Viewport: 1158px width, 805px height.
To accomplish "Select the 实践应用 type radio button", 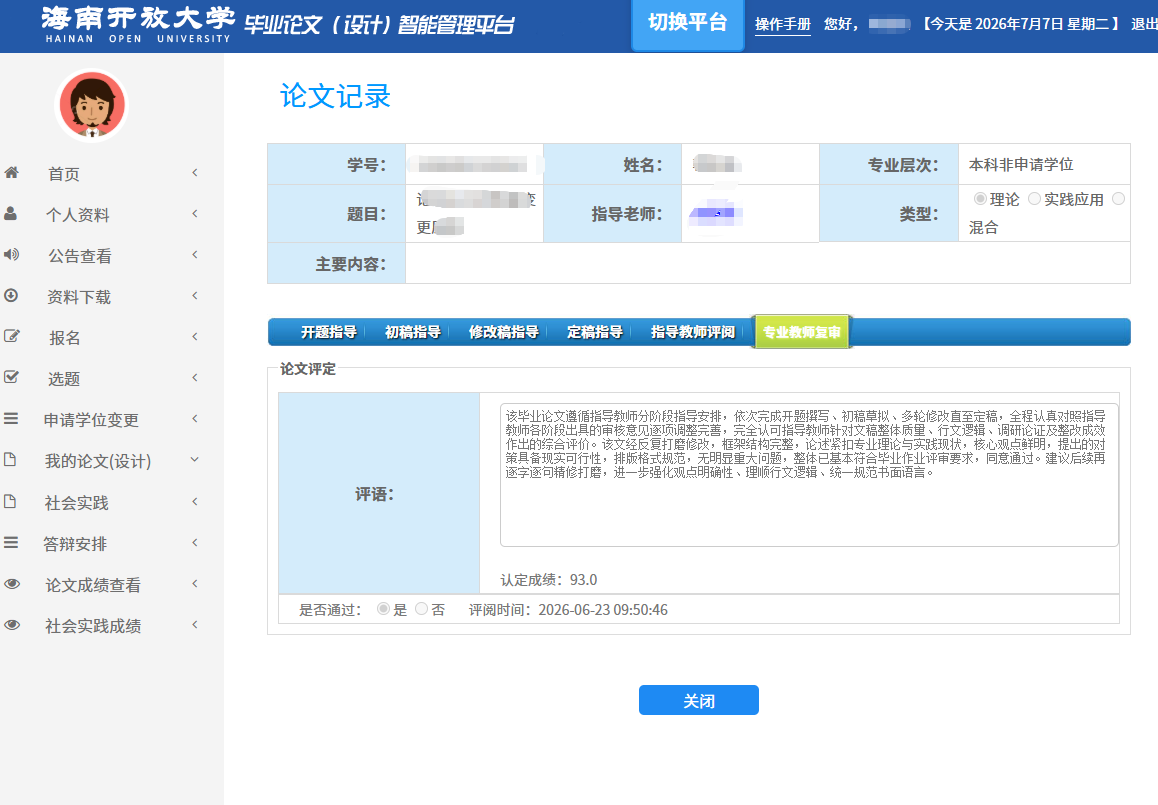I will point(1034,198).
